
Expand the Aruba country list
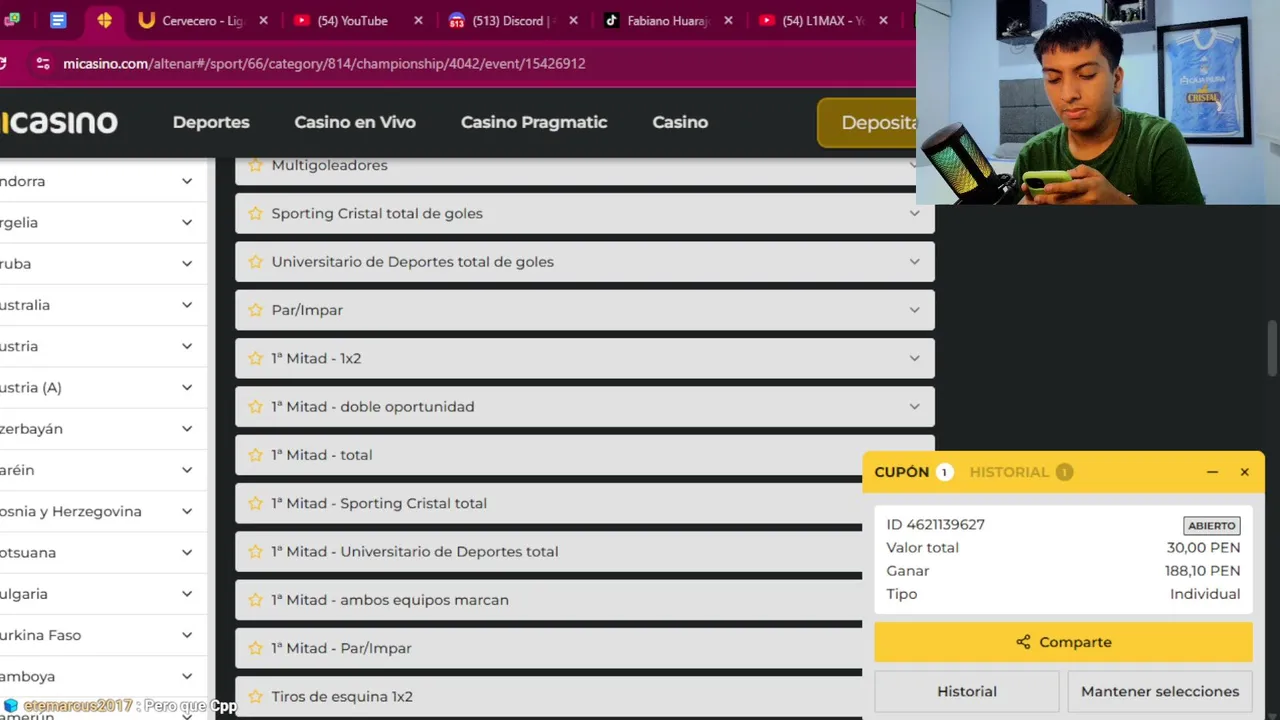(187, 264)
